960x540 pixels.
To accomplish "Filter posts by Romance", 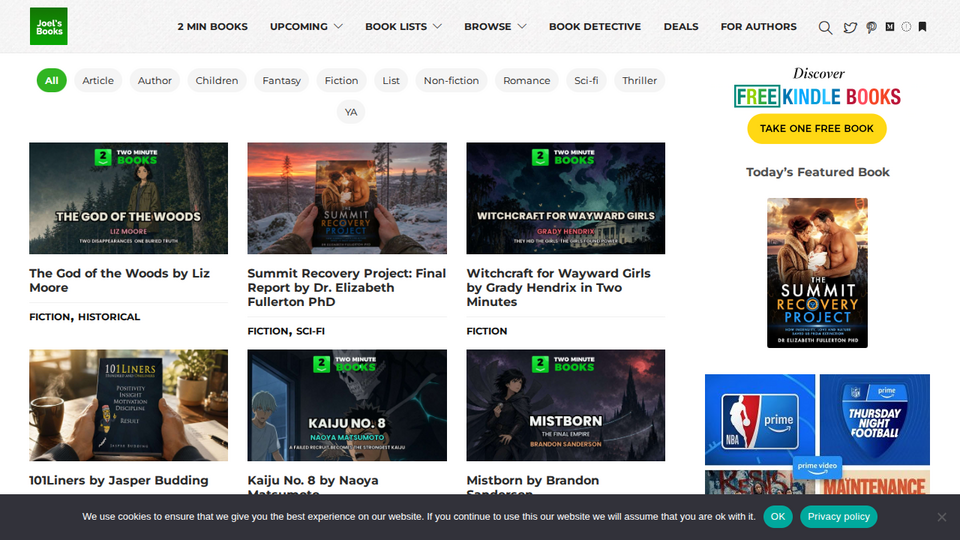I will (x=527, y=80).
